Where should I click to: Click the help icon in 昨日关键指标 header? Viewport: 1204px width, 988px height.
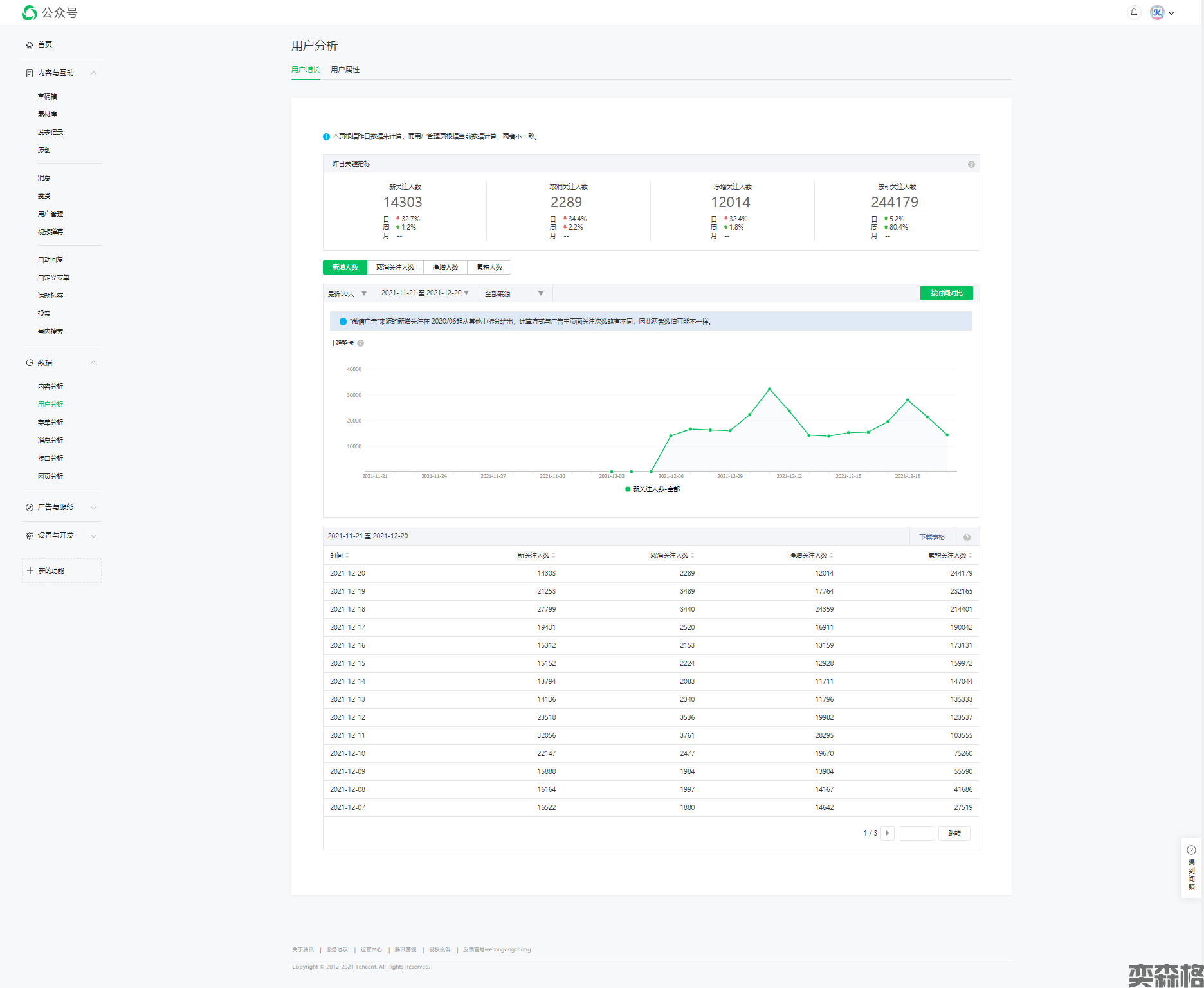971,165
